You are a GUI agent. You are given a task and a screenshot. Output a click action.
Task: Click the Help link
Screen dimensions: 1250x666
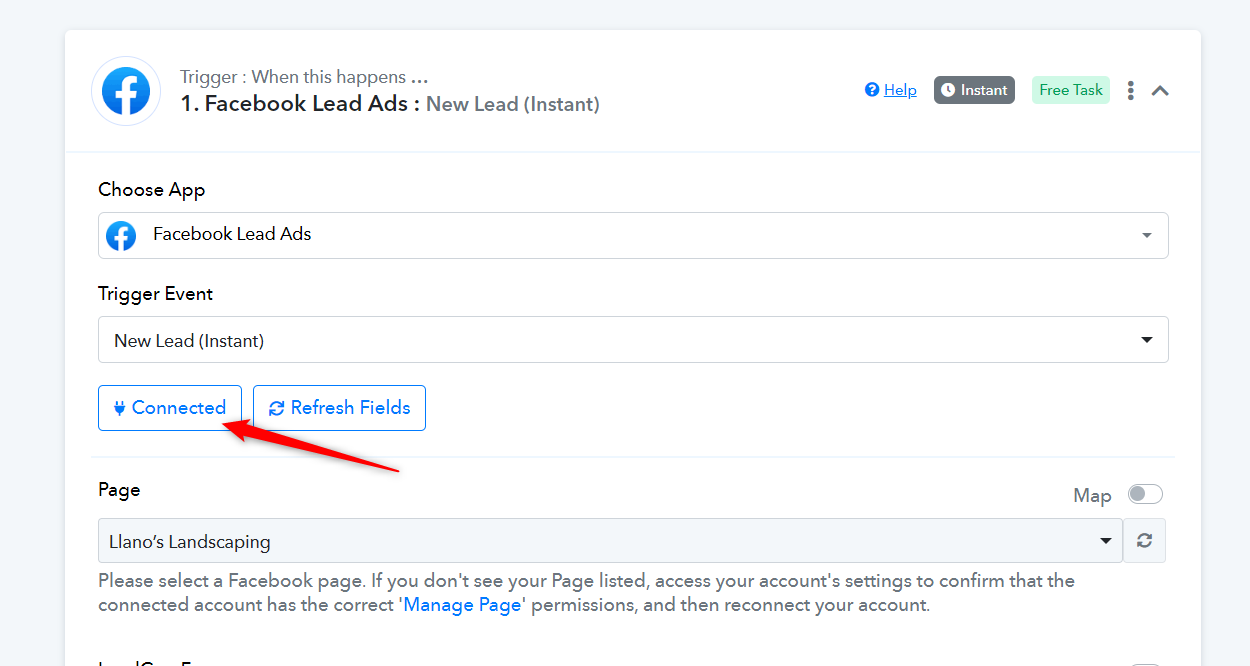click(900, 90)
